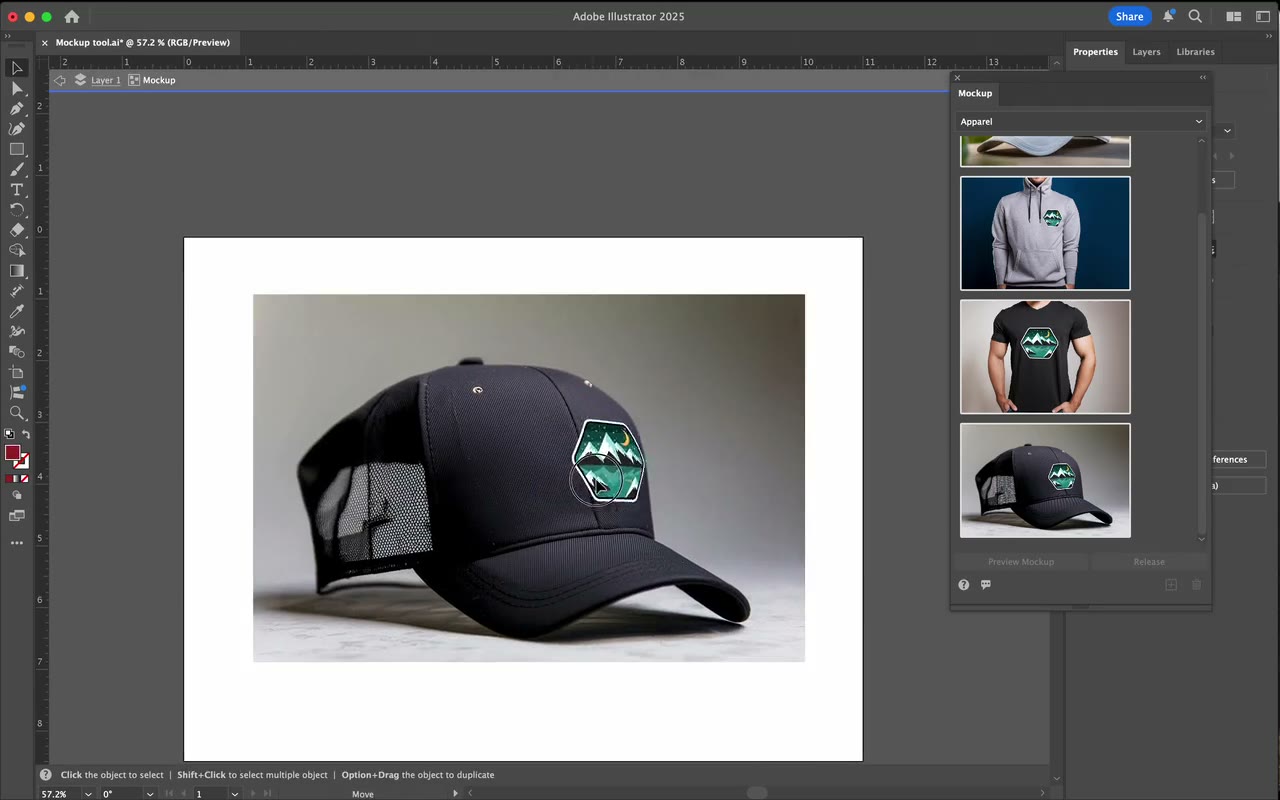Image resolution: width=1280 pixels, height=800 pixels.
Task: Select the Paintbrush tool
Action: pos(17,170)
